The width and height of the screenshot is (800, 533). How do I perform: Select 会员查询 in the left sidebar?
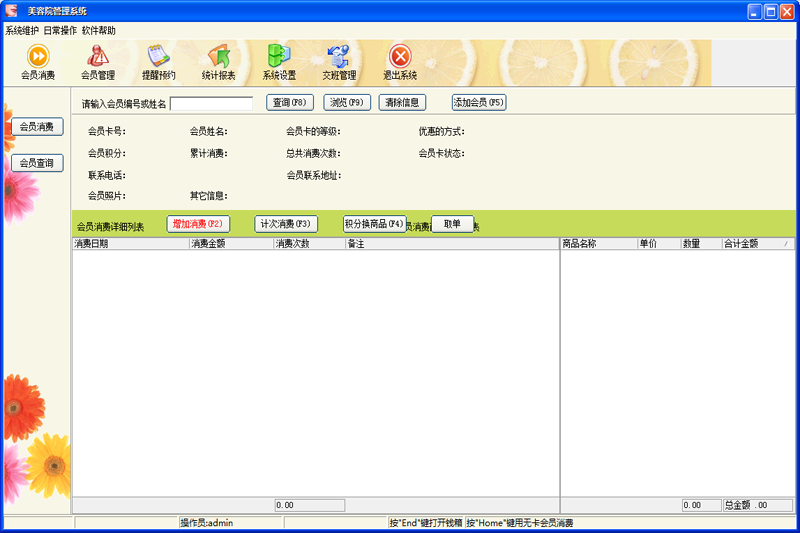click(x=37, y=163)
